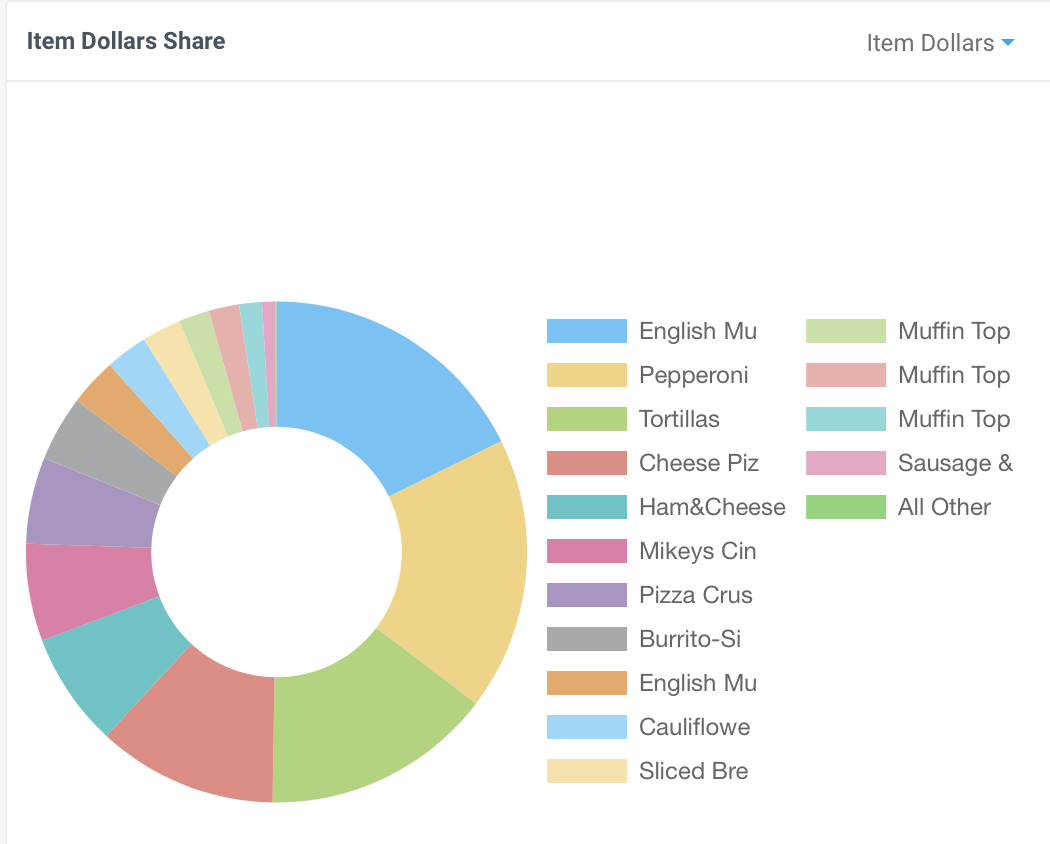Click the Sliced Bre legend label
The width and height of the screenshot is (1050, 844).
[694, 771]
